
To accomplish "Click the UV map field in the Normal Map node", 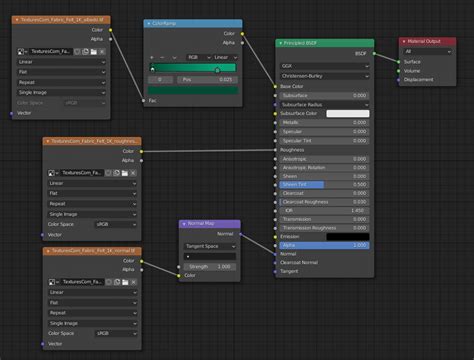I will tap(210, 257).
